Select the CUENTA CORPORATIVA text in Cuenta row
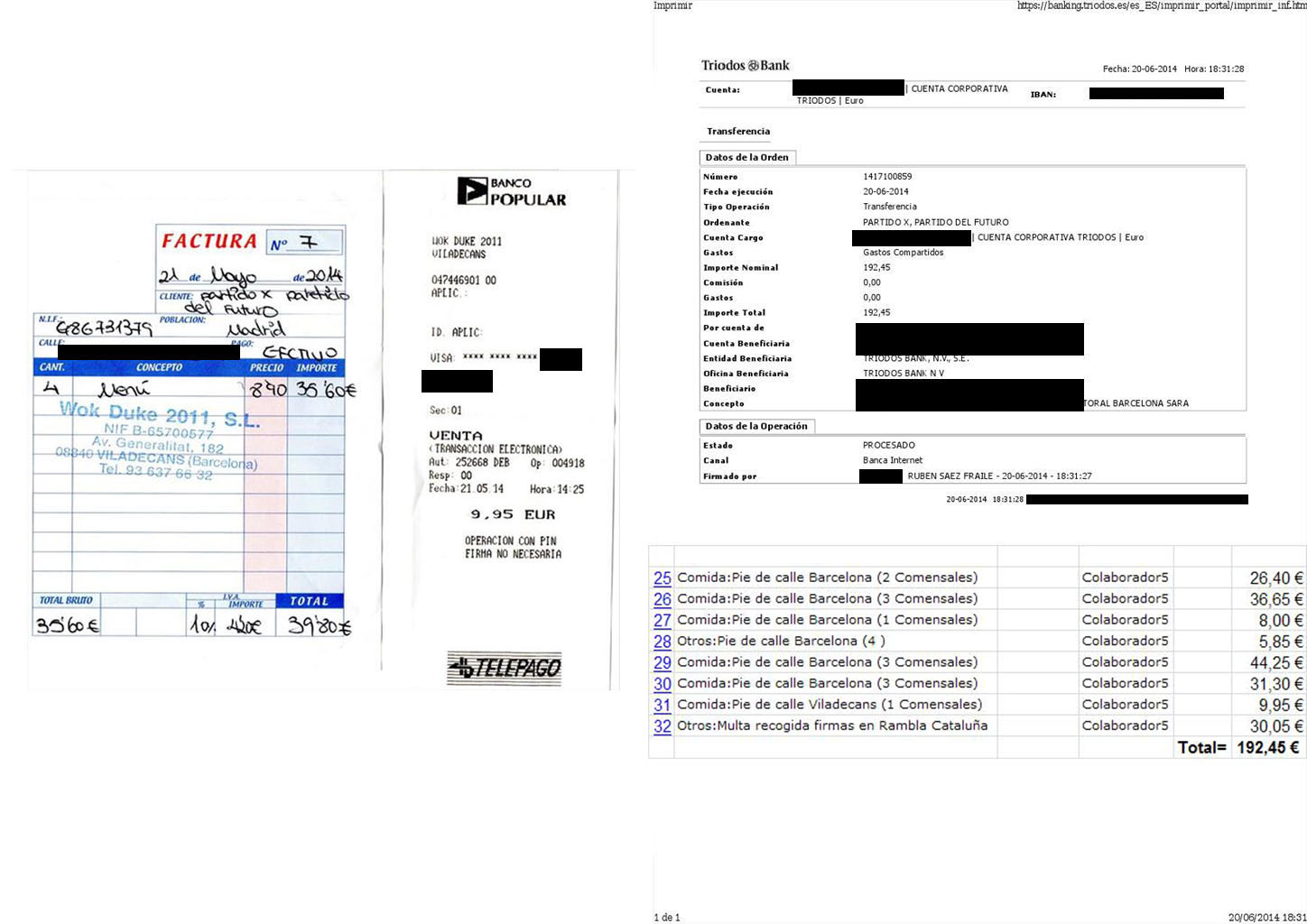 tap(959, 88)
